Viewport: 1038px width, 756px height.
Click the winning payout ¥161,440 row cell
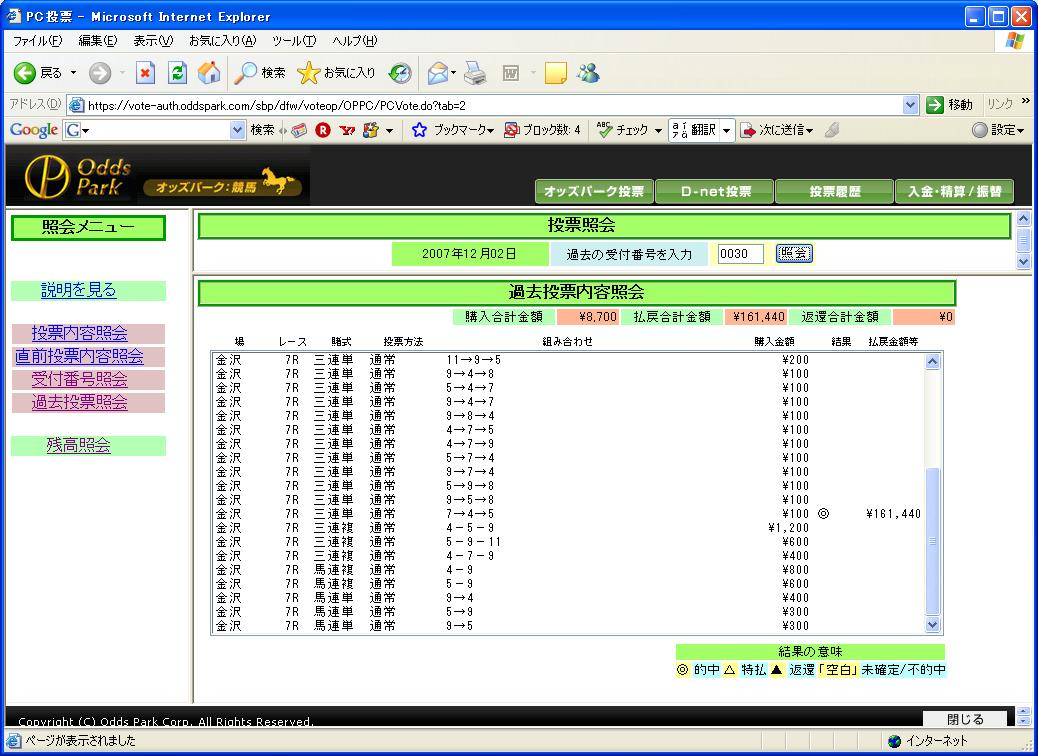click(893, 514)
